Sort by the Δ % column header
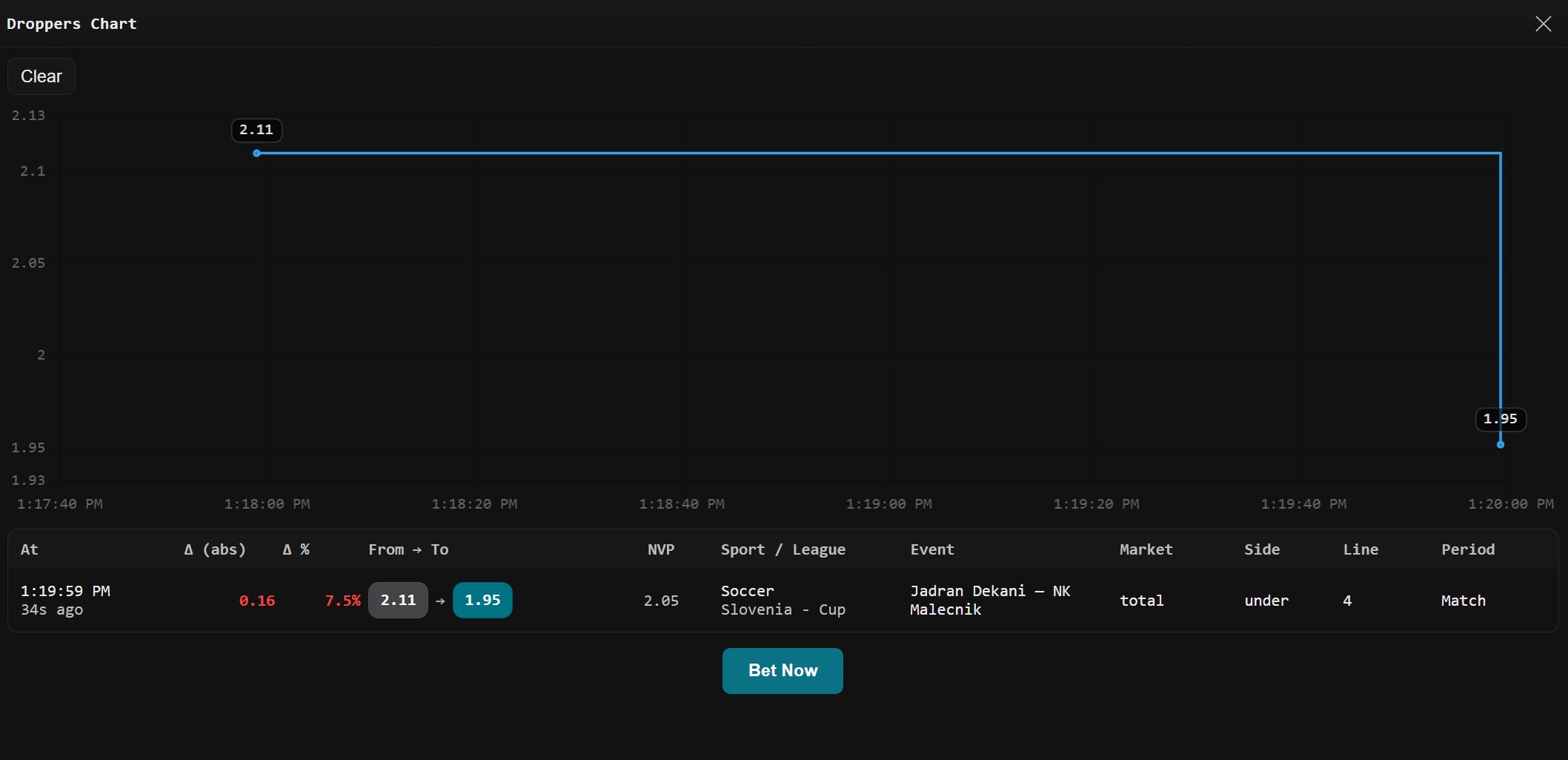The height and width of the screenshot is (760, 1568). point(296,549)
